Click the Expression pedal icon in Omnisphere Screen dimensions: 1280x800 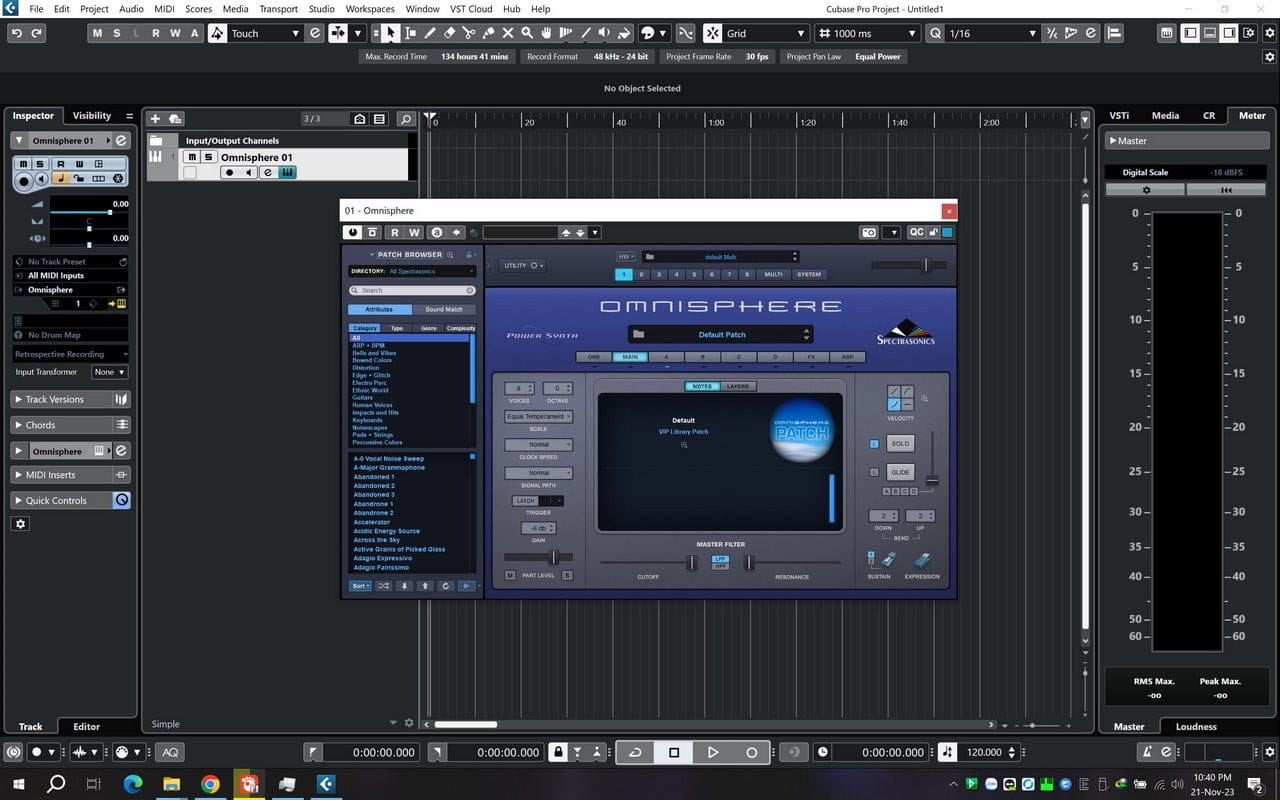pos(922,561)
